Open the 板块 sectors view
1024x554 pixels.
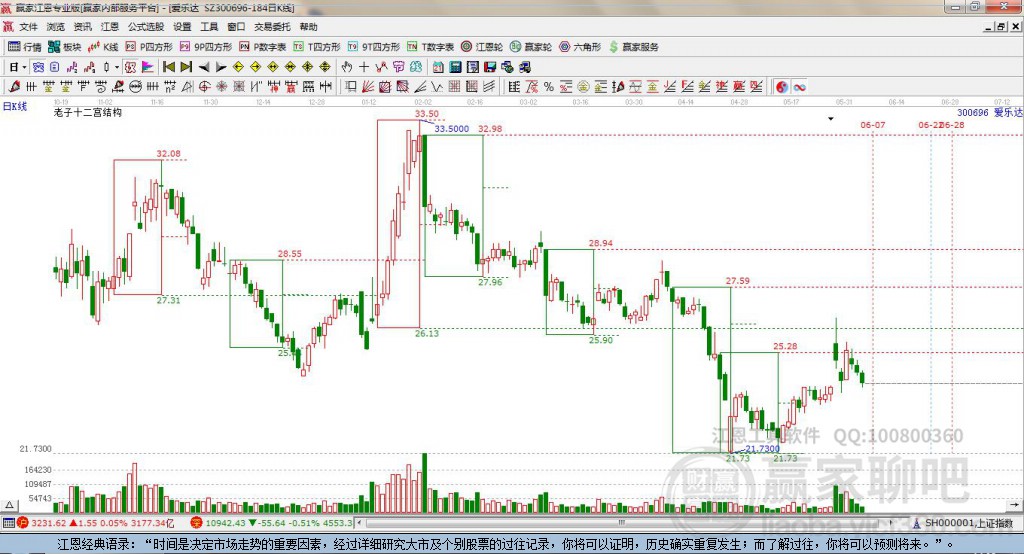[x=65, y=47]
